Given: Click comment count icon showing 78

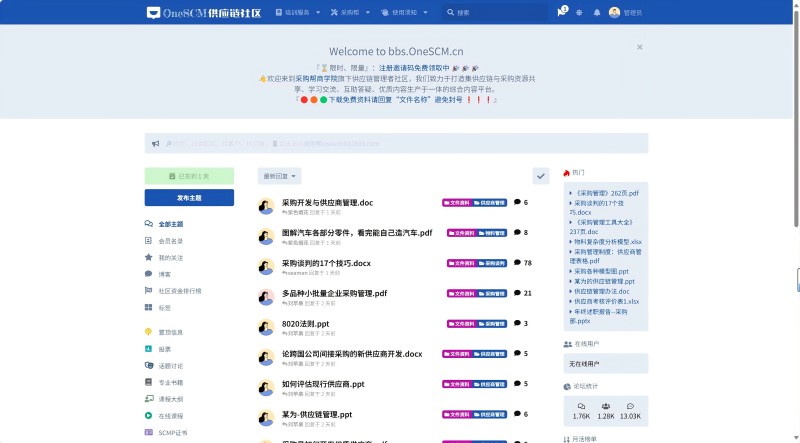Looking at the screenshot, I should pyautogui.click(x=517, y=262).
